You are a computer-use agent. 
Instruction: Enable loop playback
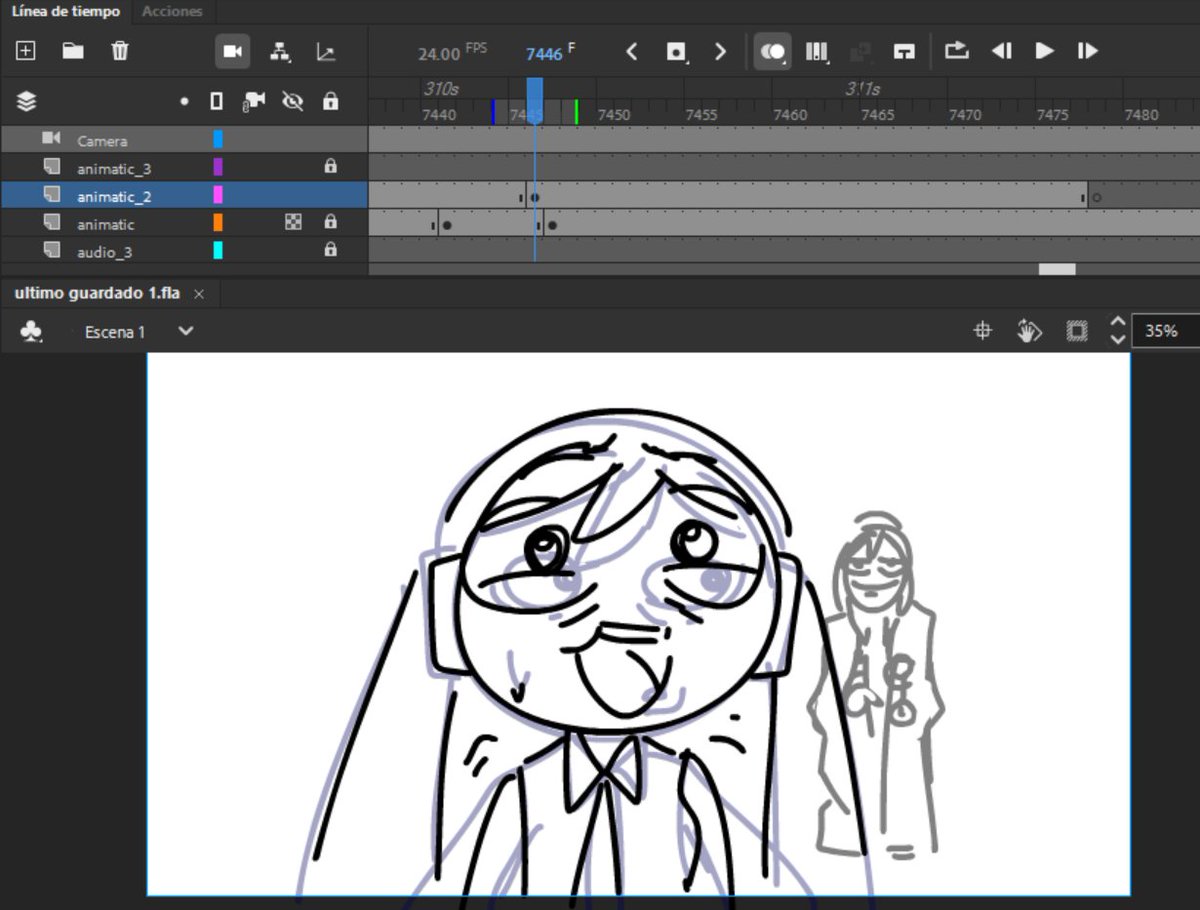pyautogui.click(x=956, y=51)
